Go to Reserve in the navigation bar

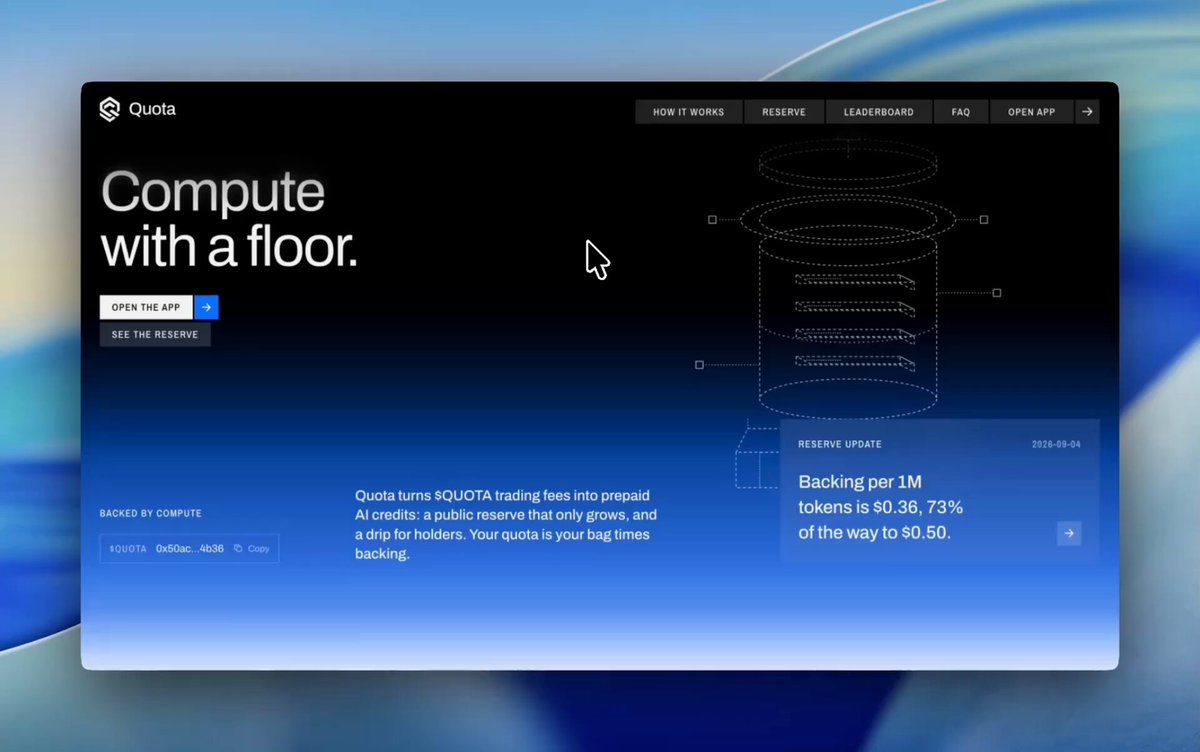point(784,112)
